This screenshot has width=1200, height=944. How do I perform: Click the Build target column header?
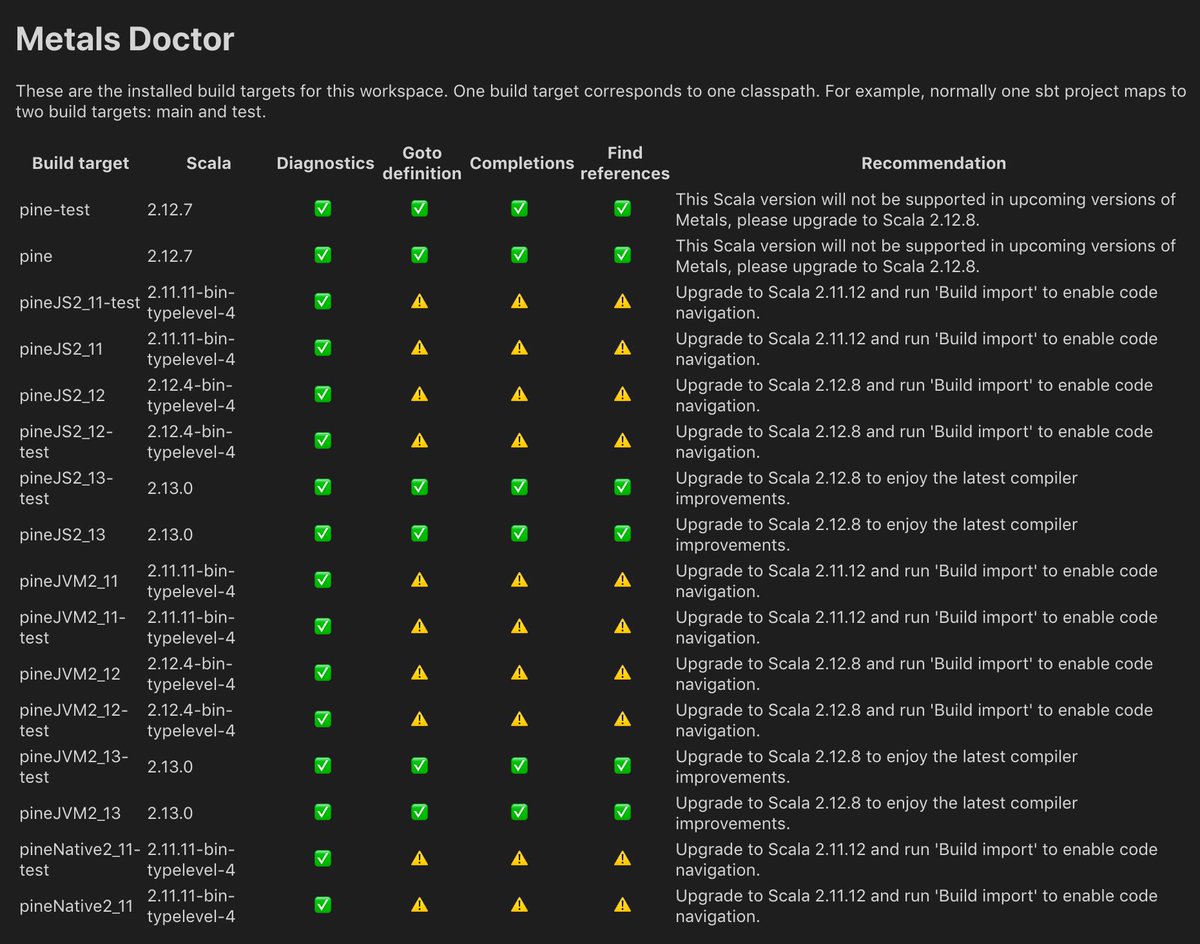(x=80, y=163)
